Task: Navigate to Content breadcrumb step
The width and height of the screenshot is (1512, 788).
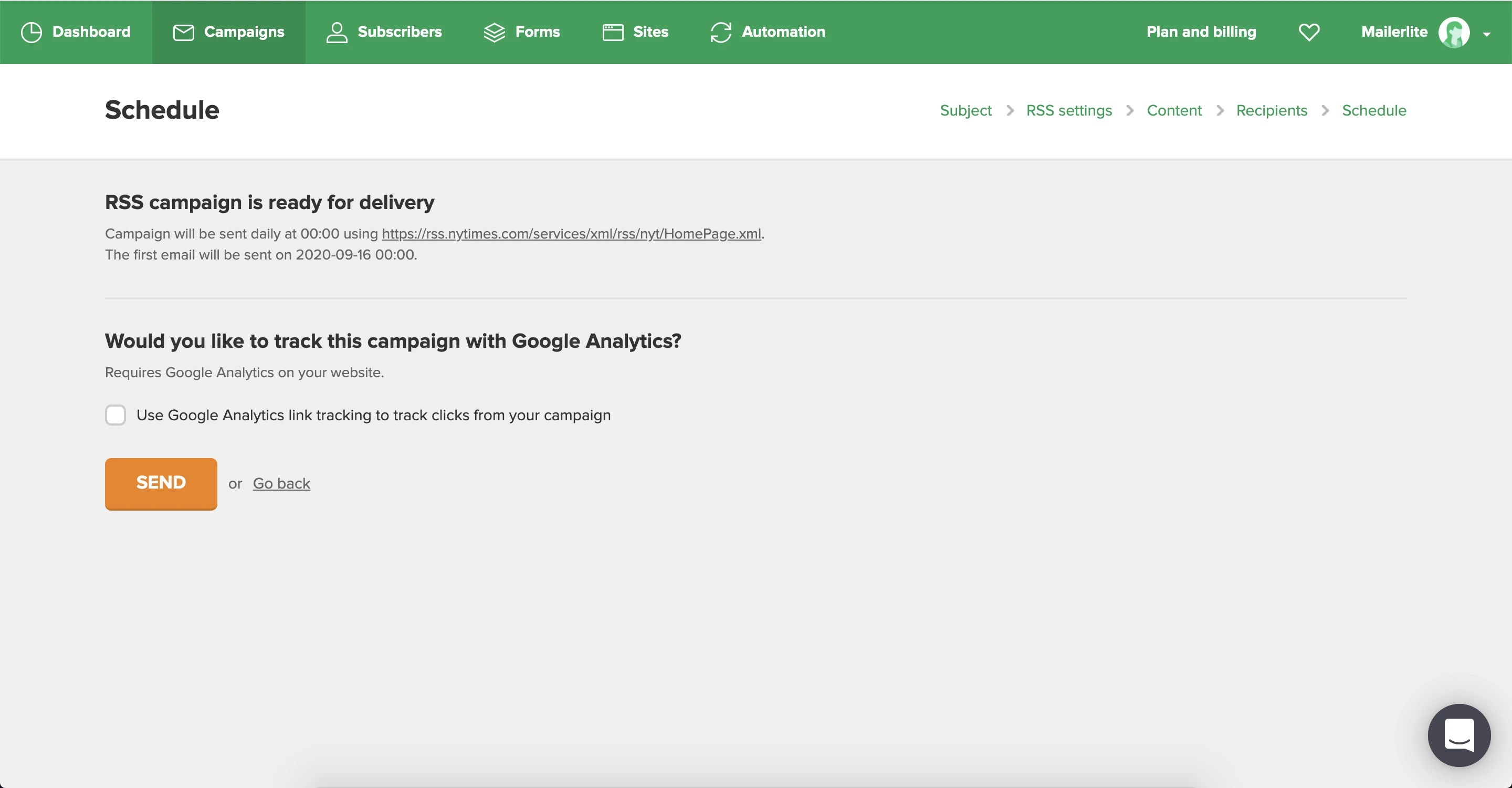Action: click(1174, 110)
